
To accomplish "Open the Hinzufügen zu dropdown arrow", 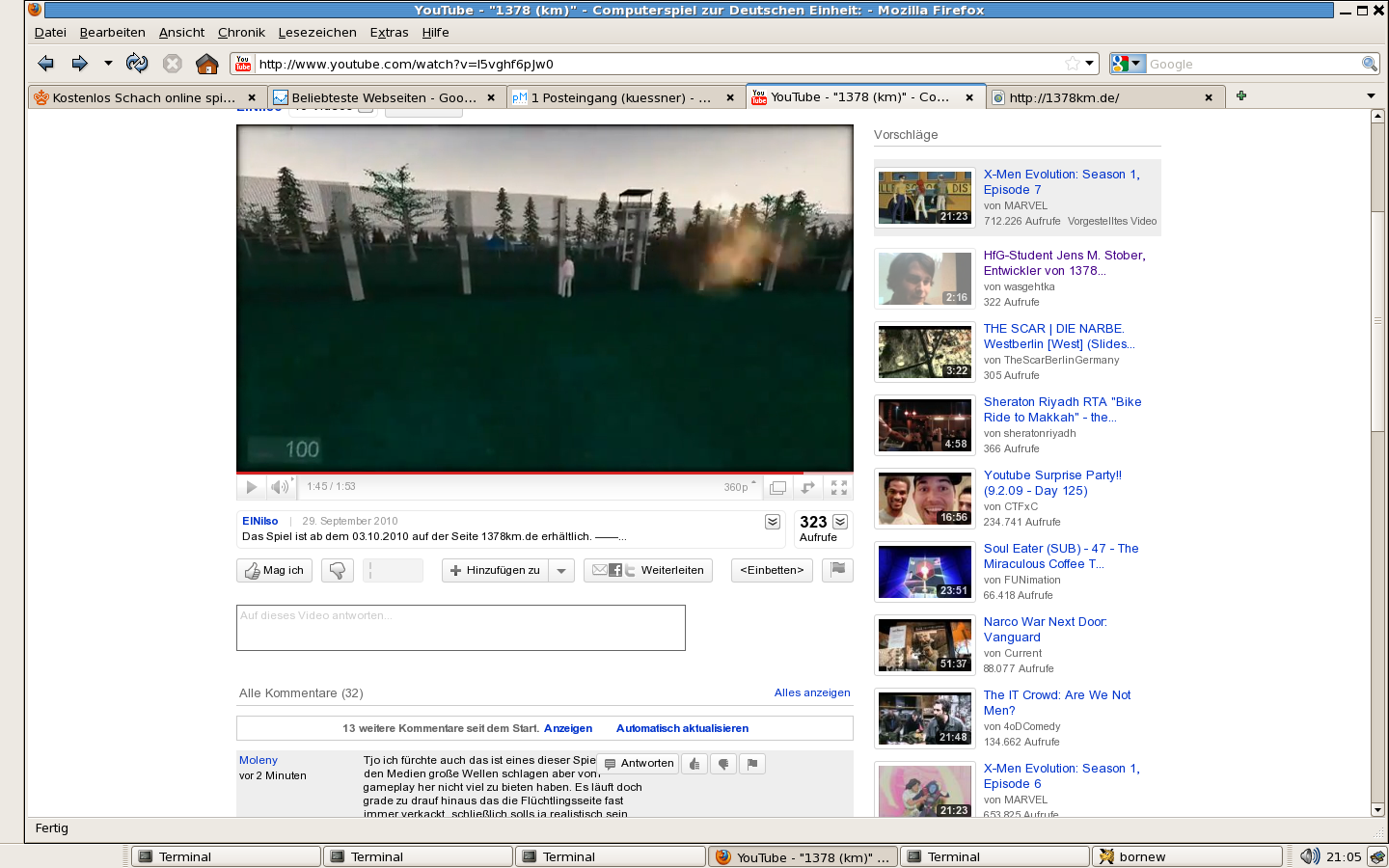I will tap(561, 571).
